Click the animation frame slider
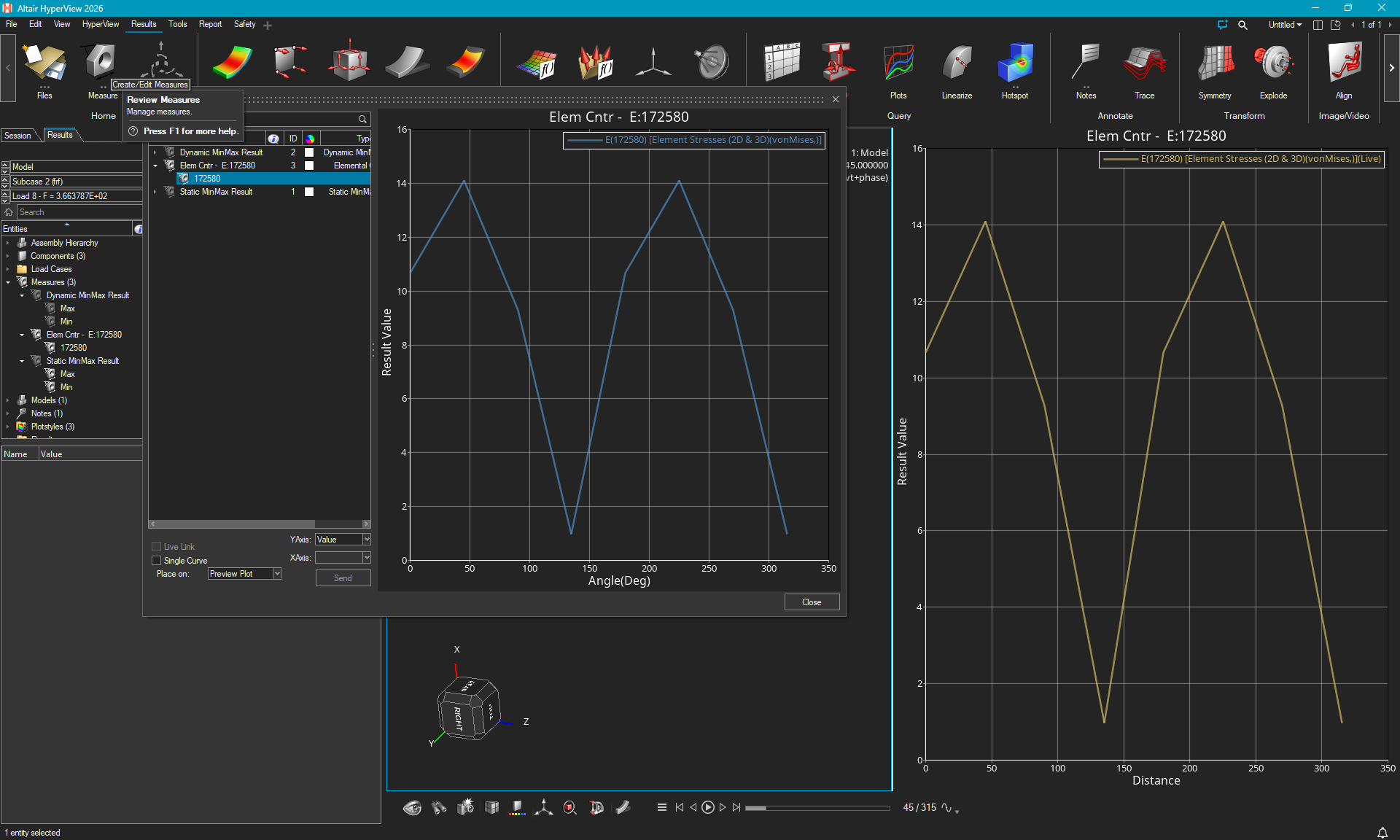The width and height of the screenshot is (1400, 840). point(817,808)
